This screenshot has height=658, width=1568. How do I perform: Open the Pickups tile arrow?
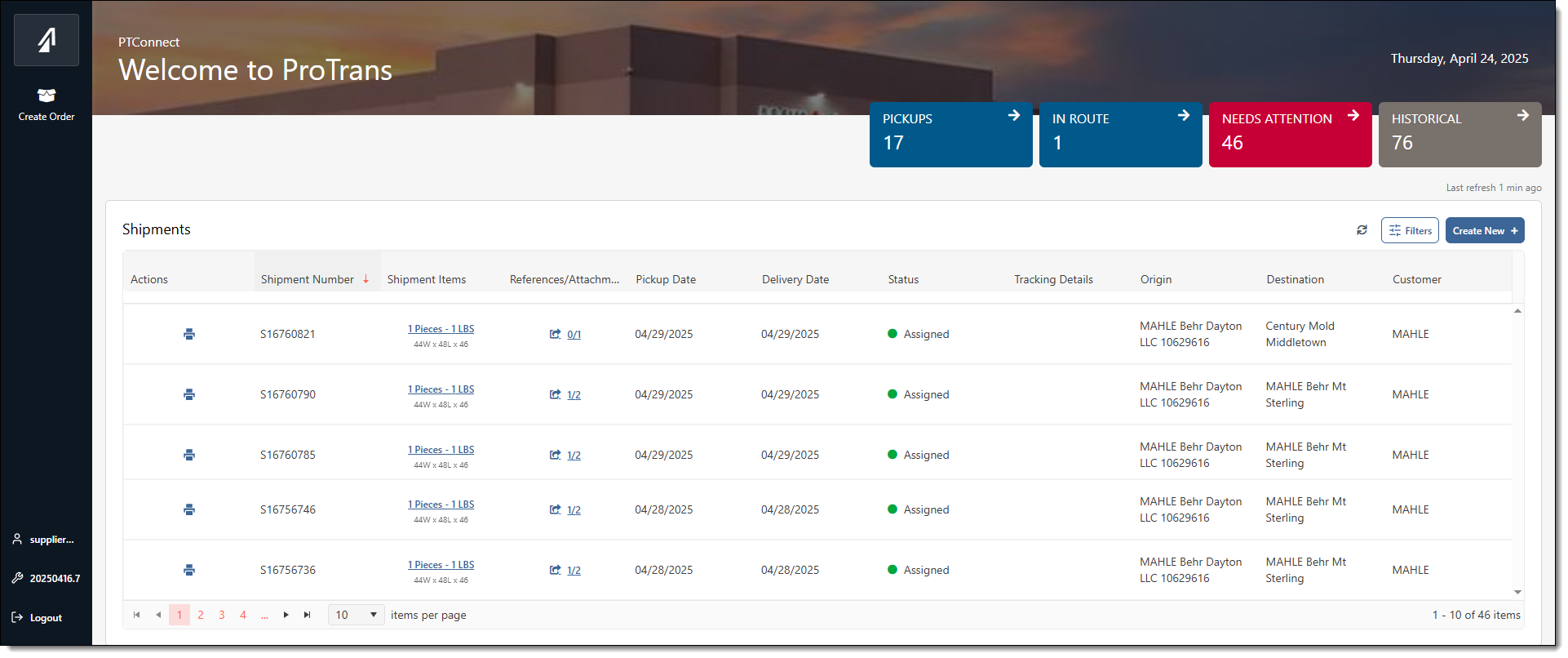(x=1014, y=116)
